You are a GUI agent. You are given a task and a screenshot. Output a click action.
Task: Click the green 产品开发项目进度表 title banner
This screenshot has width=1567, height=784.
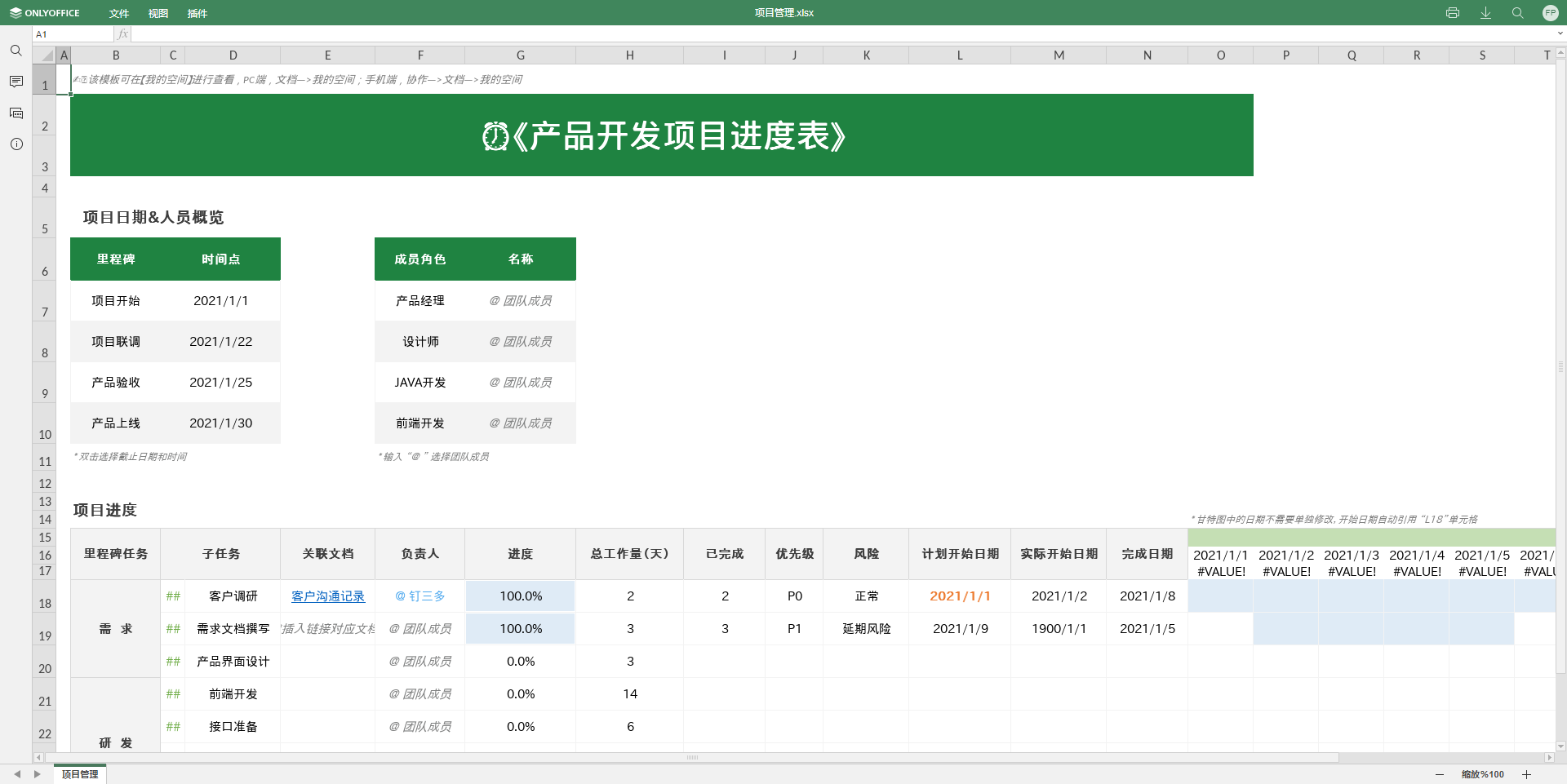pyautogui.click(x=662, y=135)
